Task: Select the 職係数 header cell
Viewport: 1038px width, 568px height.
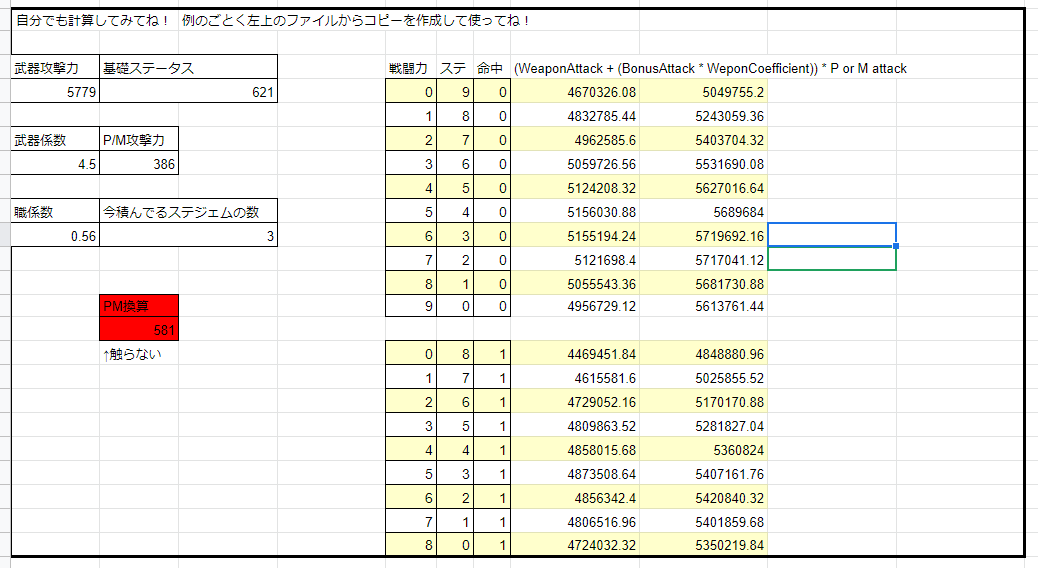Action: 56,212
